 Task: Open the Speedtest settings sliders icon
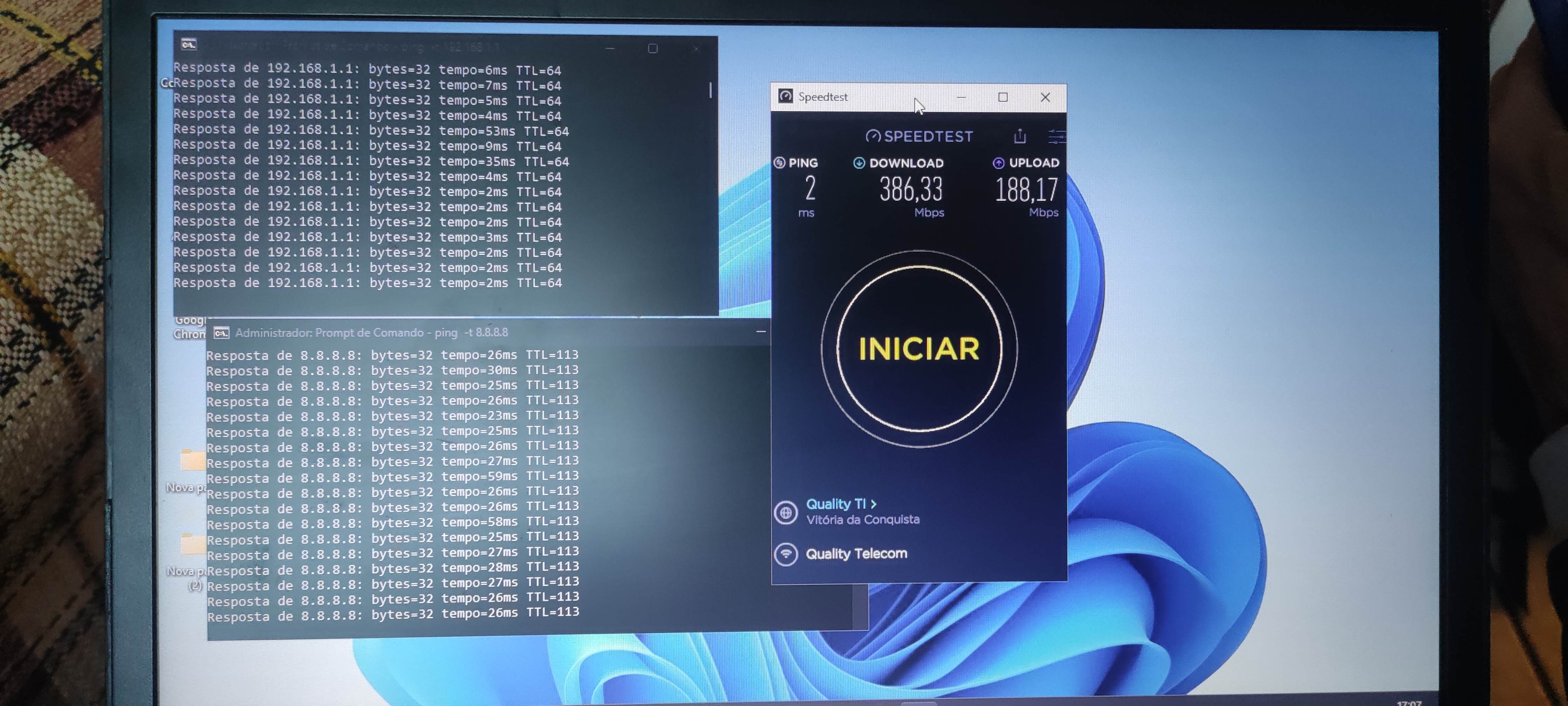pyautogui.click(x=1056, y=137)
